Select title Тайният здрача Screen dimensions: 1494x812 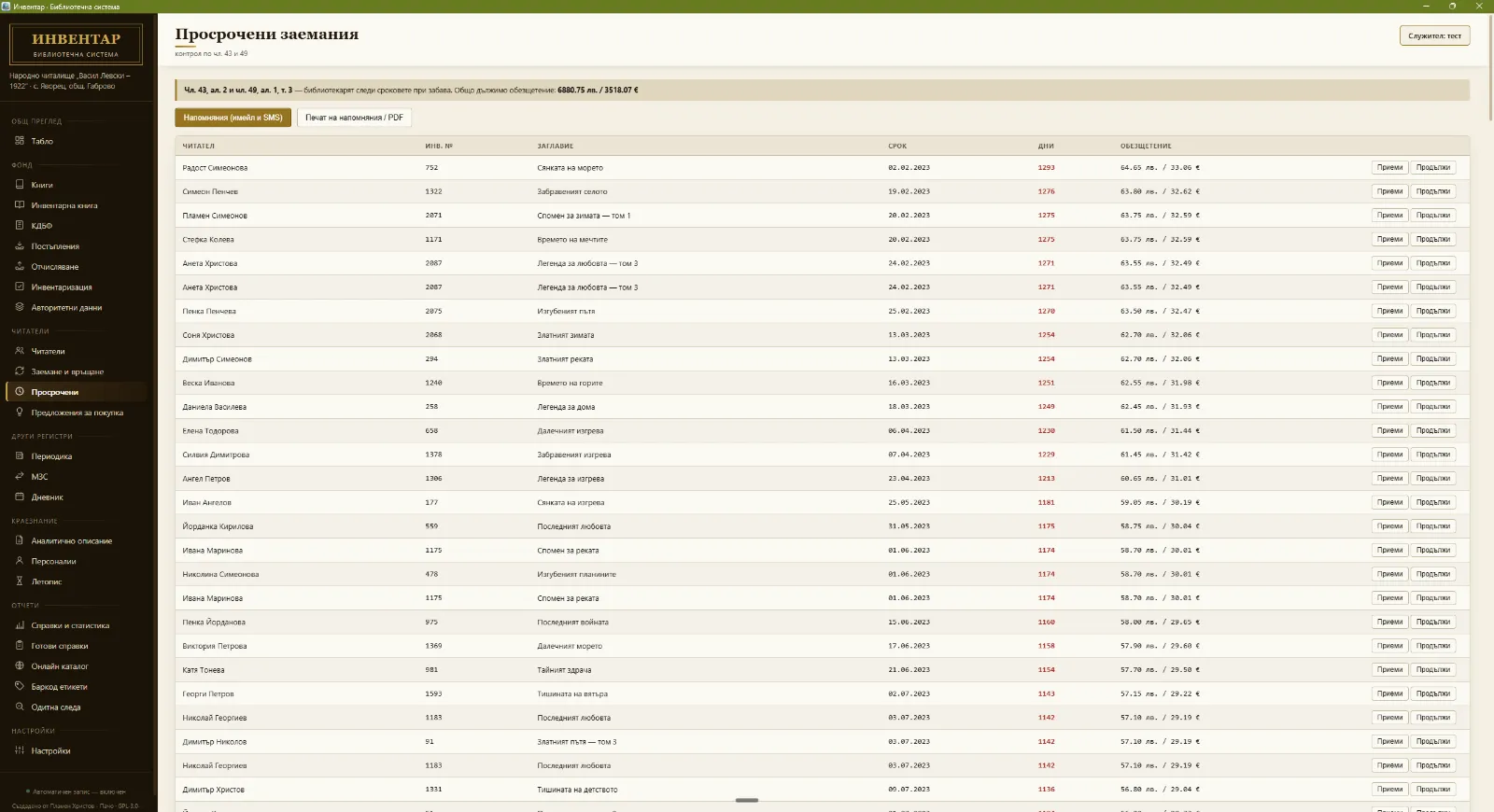[x=564, y=670]
